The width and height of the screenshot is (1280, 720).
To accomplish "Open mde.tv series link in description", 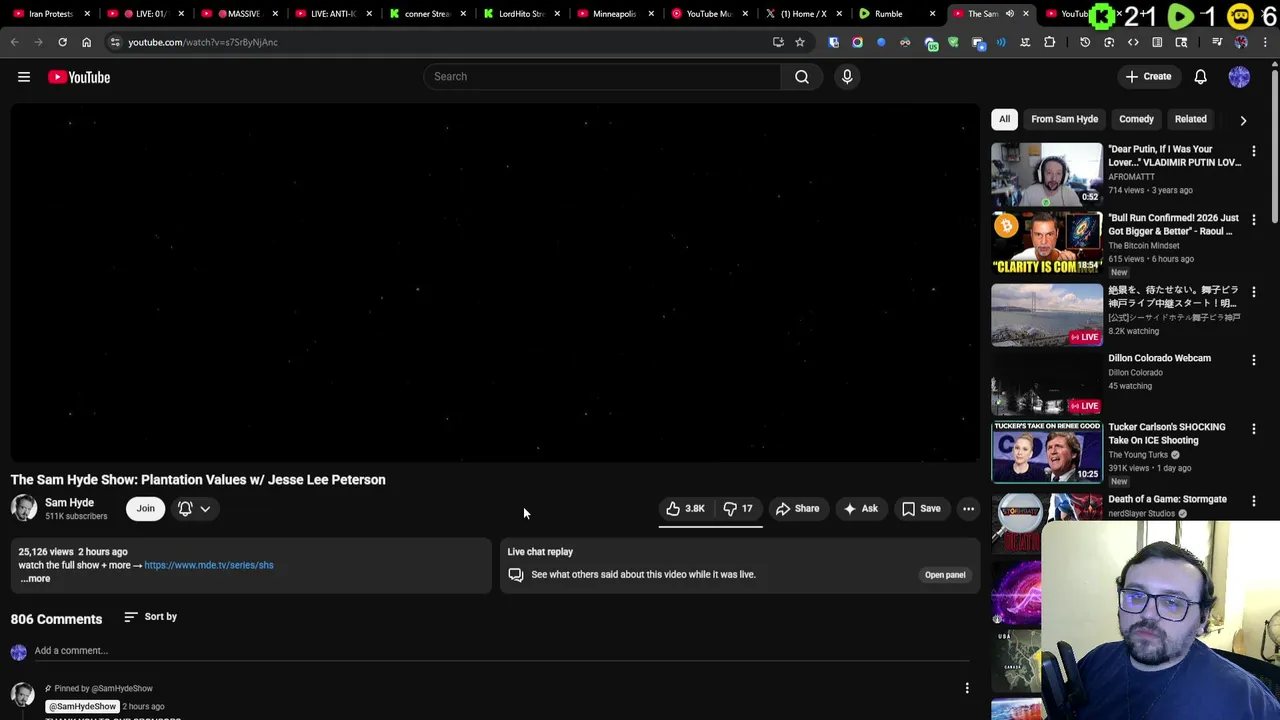I will (x=209, y=565).
